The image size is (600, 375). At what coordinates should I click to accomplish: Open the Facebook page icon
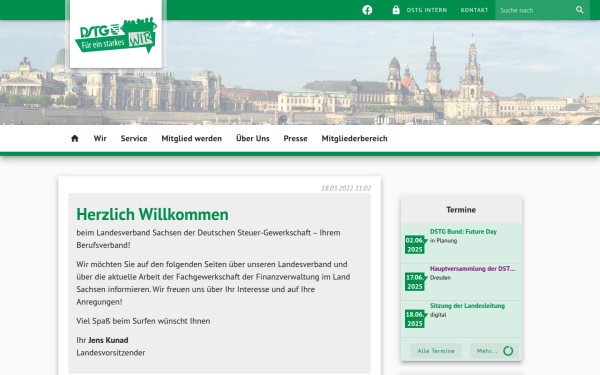(367, 10)
